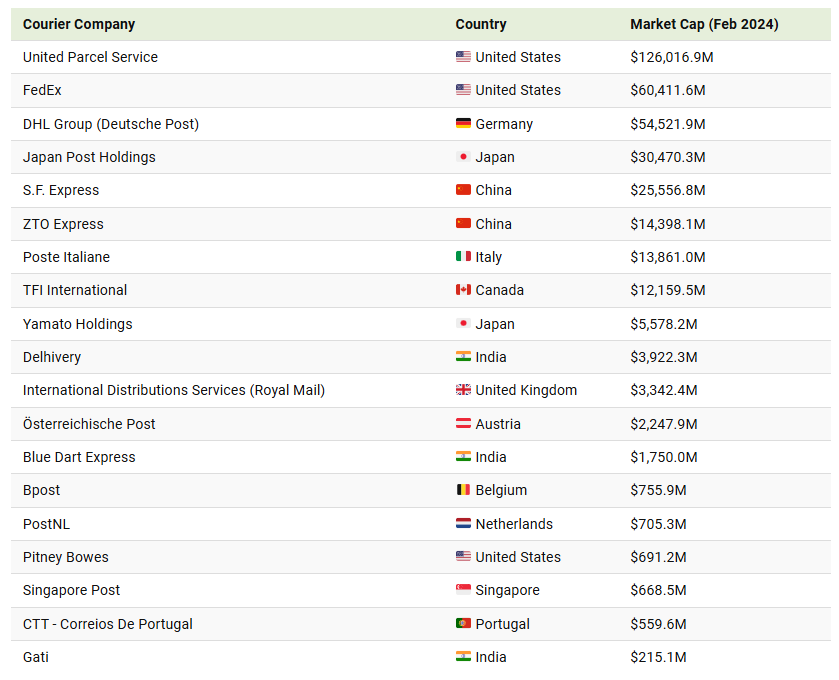Click the Courier Company column header
The height and width of the screenshot is (680, 839).
(79, 24)
